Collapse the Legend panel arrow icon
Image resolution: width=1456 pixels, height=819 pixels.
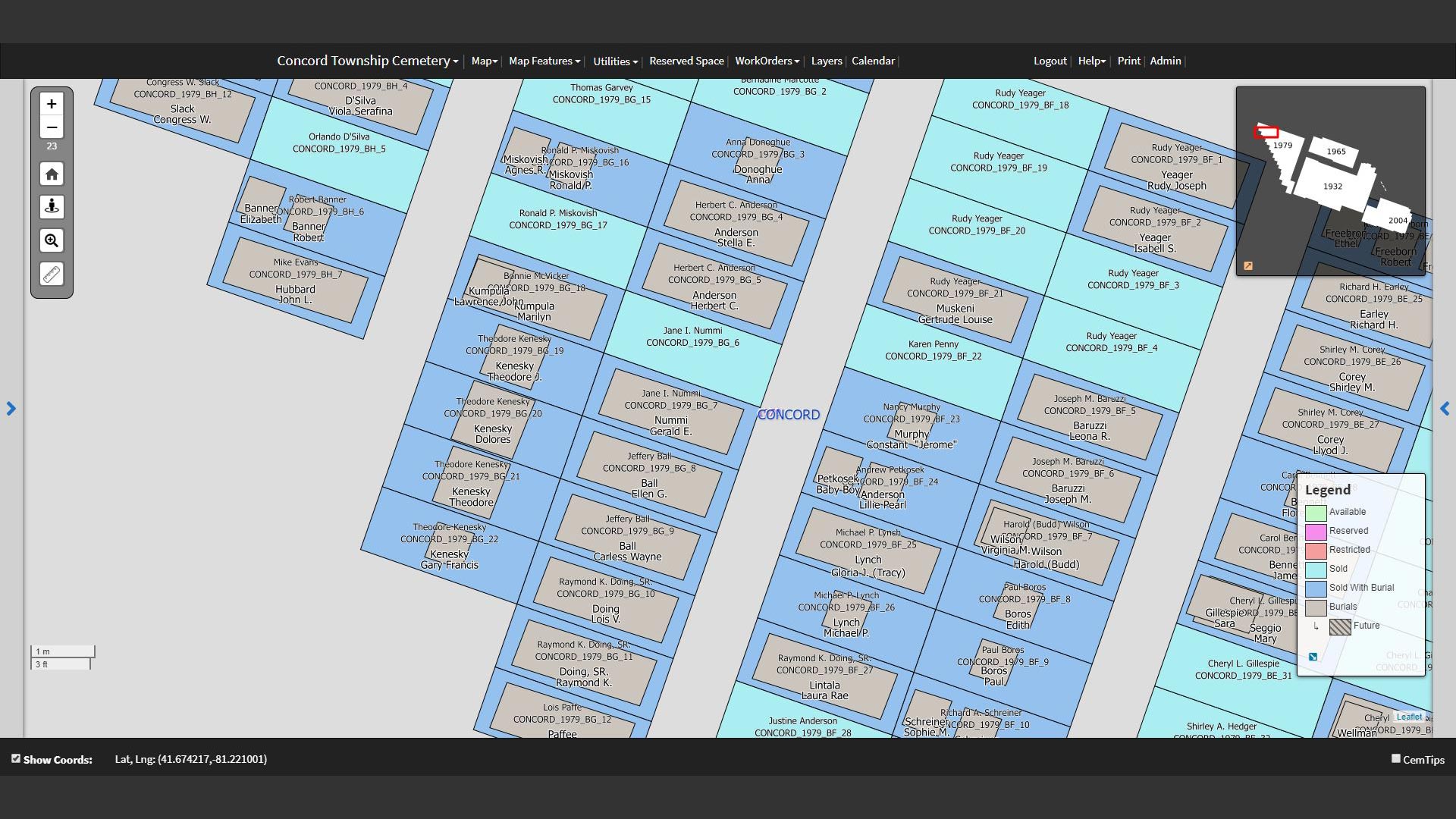coord(1313,657)
